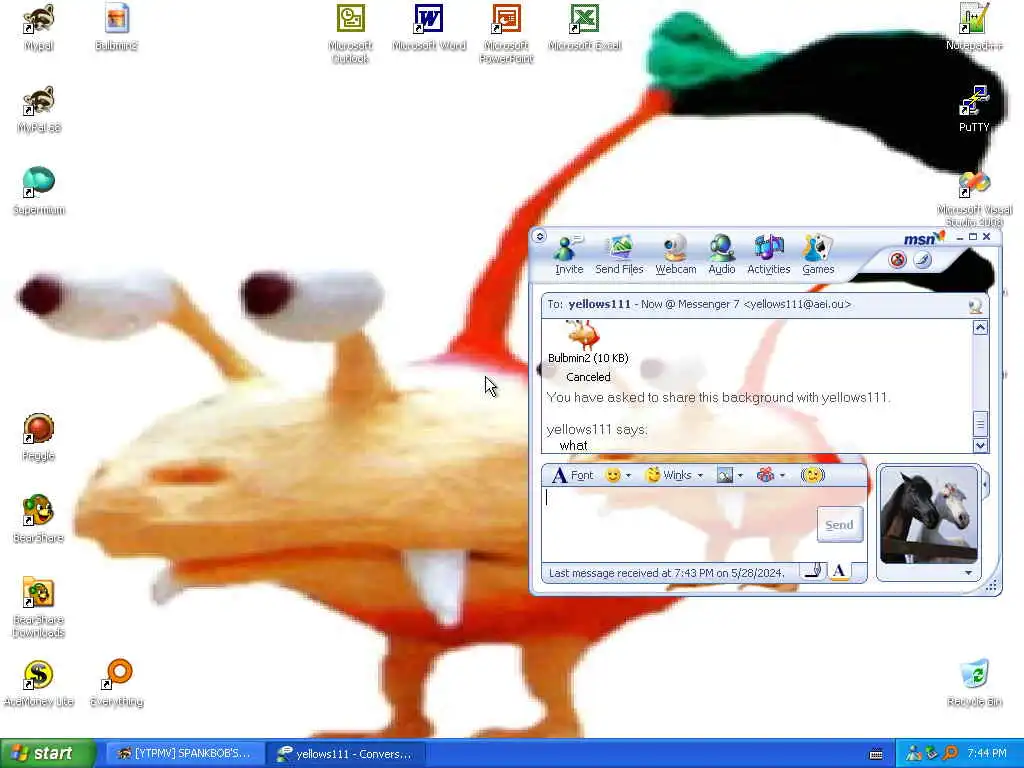1024x768 pixels.
Task: Click into the message input box
Action: point(679,524)
